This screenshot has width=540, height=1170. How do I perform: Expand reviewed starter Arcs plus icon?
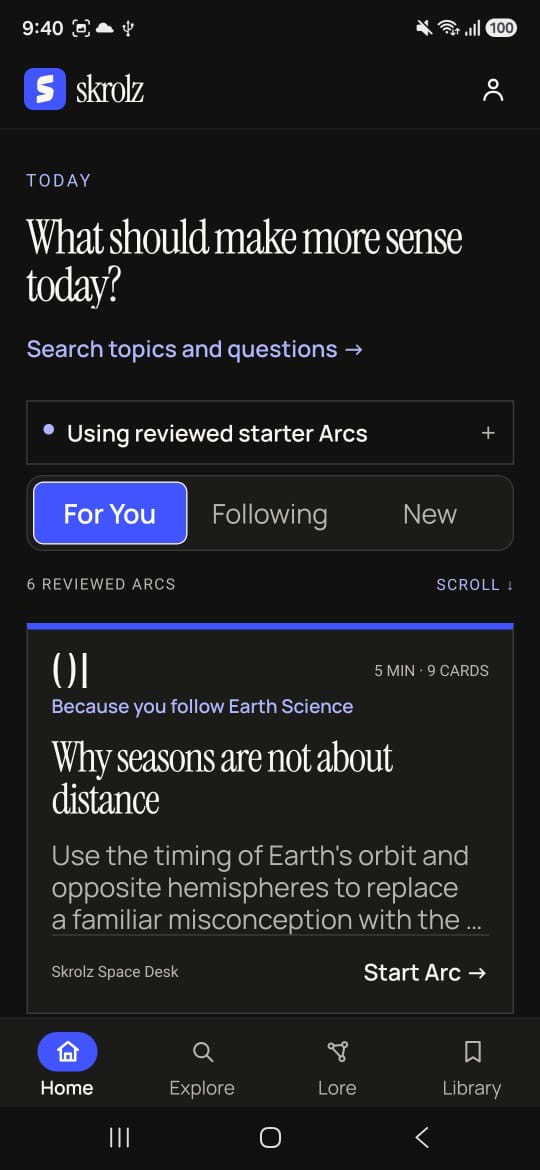(488, 433)
